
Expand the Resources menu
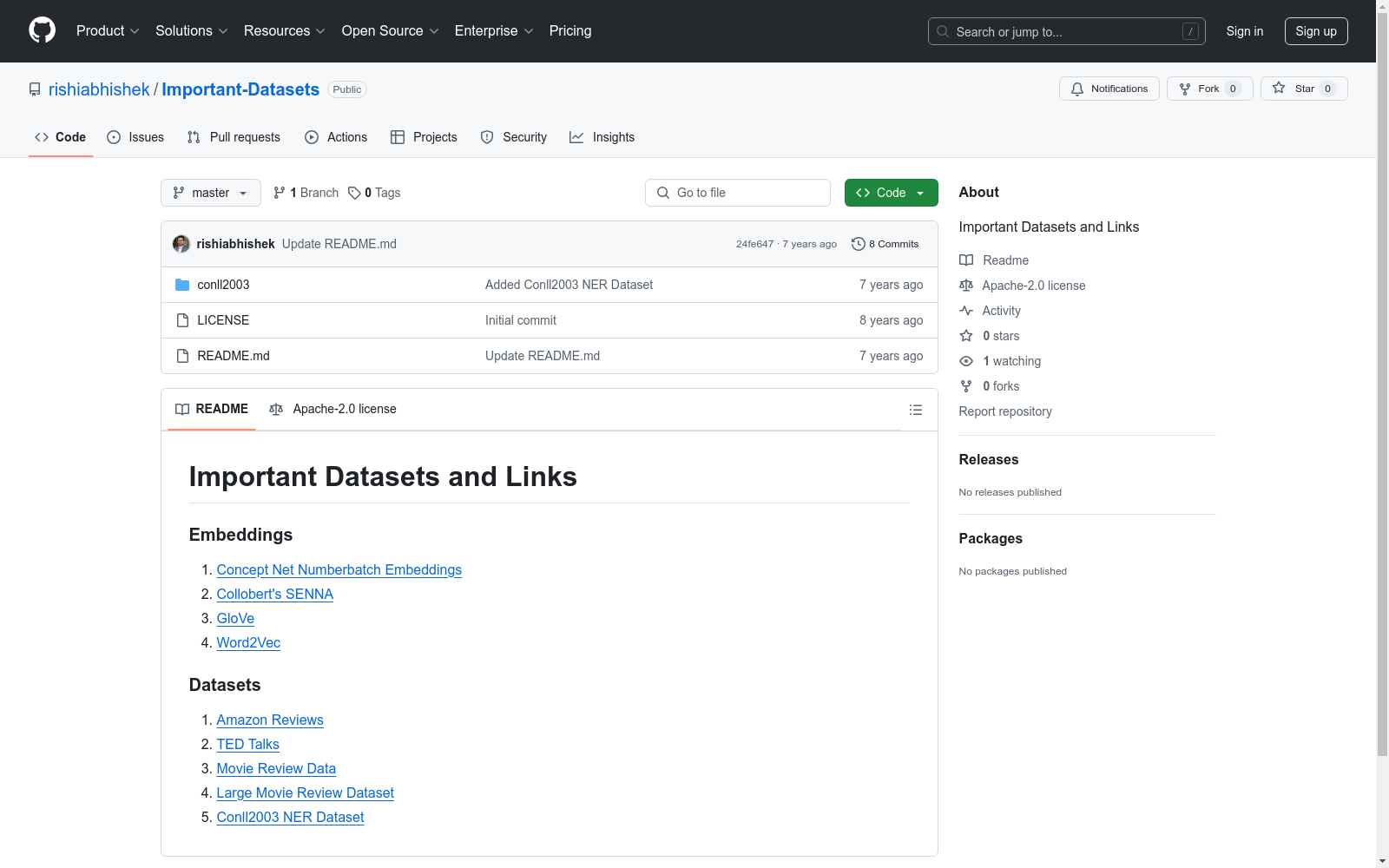(x=285, y=31)
